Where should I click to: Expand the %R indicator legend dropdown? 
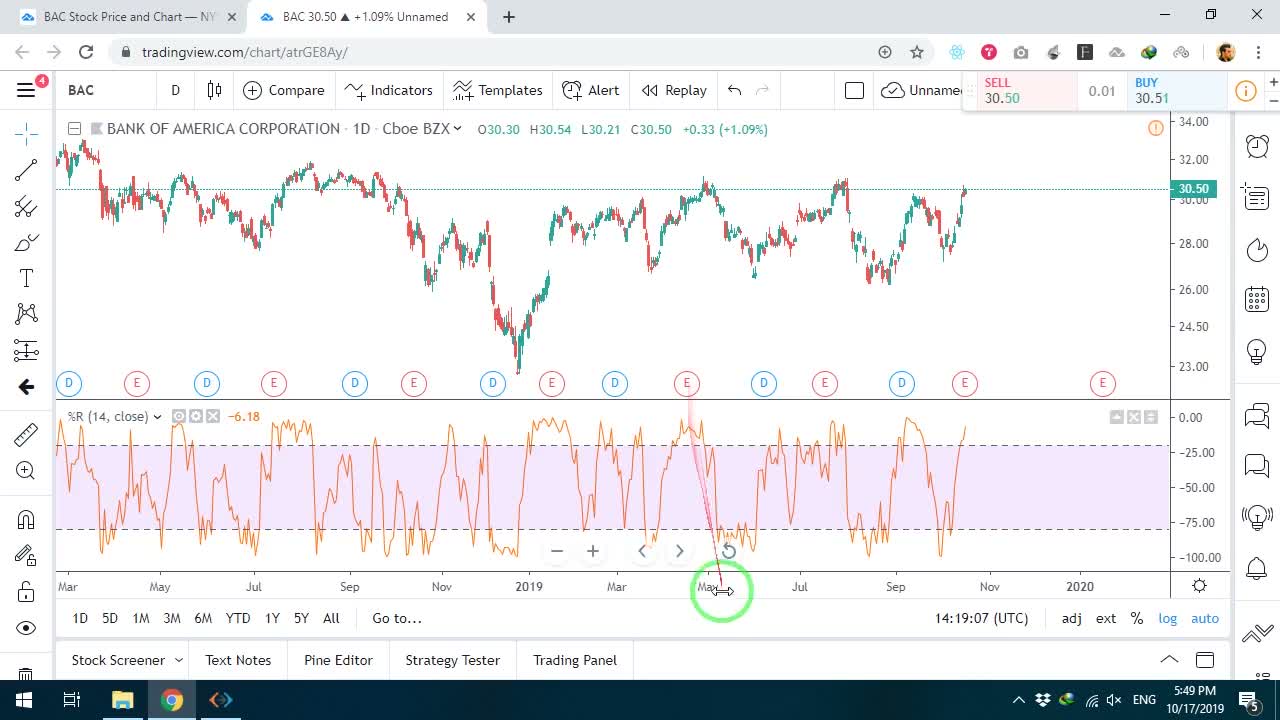(x=157, y=417)
